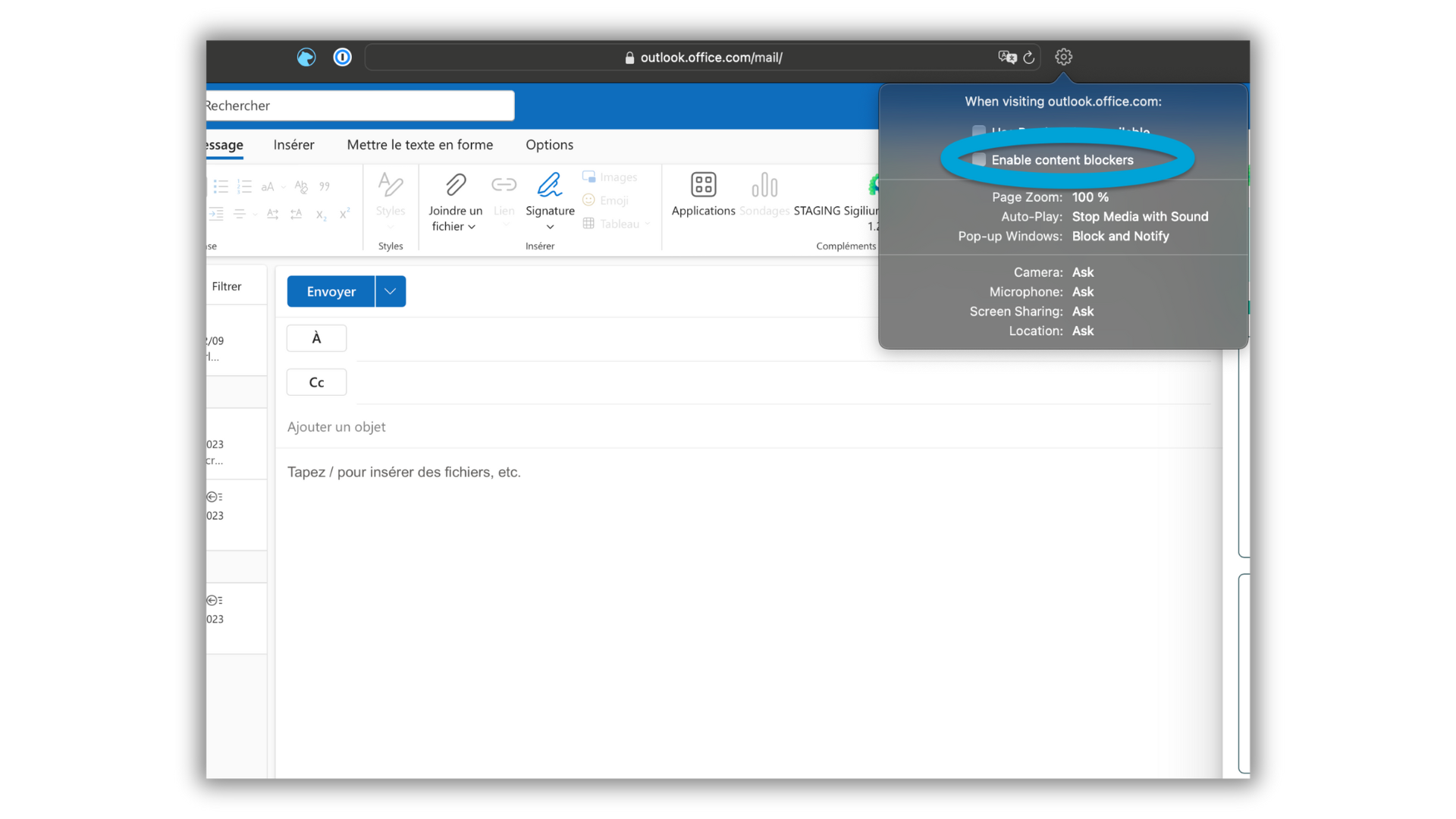
Task: Click the translate icon in address bar
Action: click(x=1007, y=58)
